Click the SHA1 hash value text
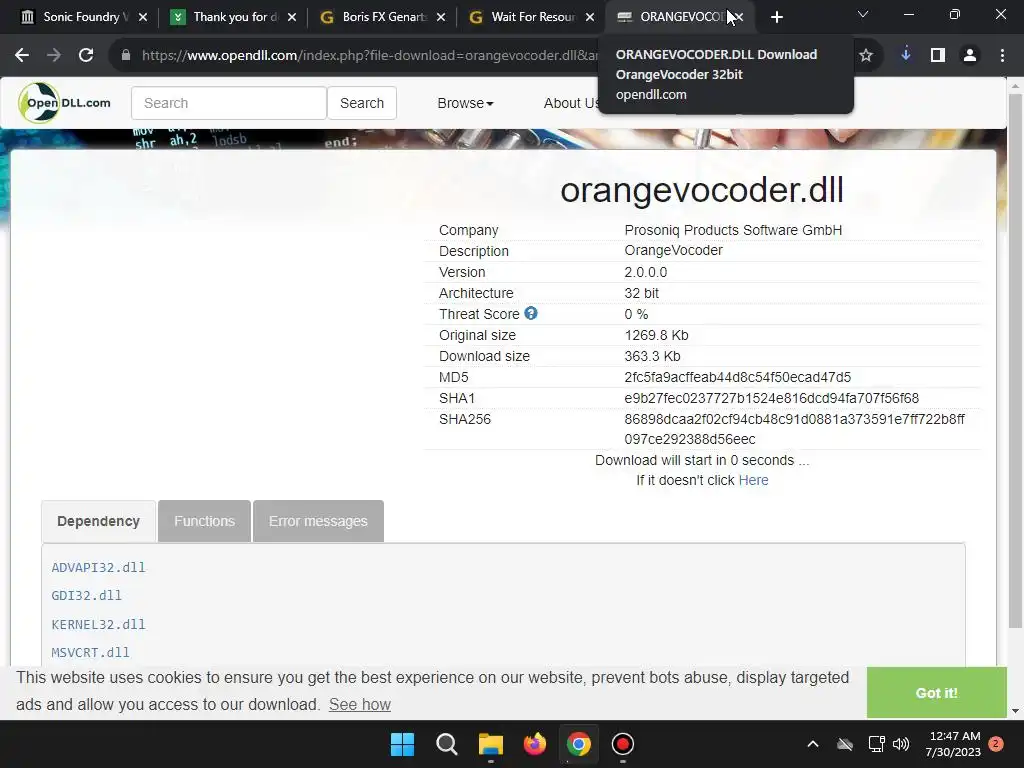1024x768 pixels. point(771,398)
